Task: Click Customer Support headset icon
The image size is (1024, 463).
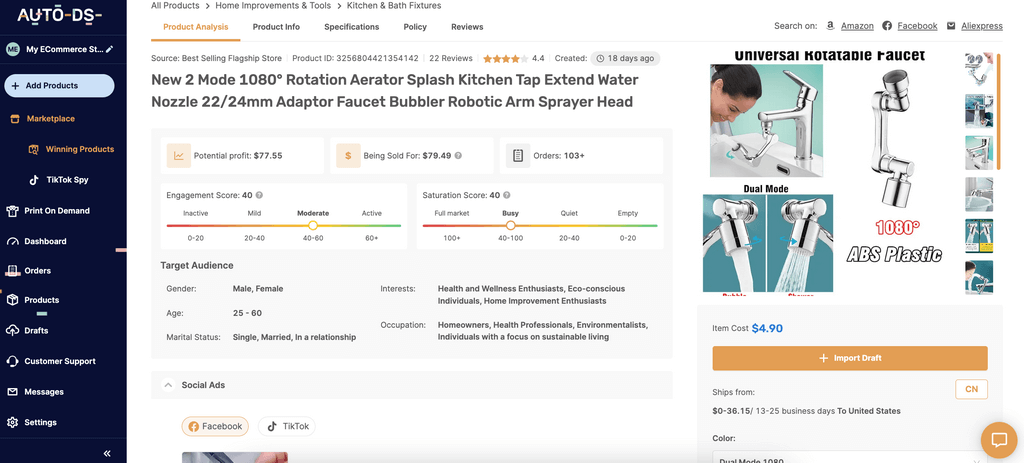Action: 12,362
